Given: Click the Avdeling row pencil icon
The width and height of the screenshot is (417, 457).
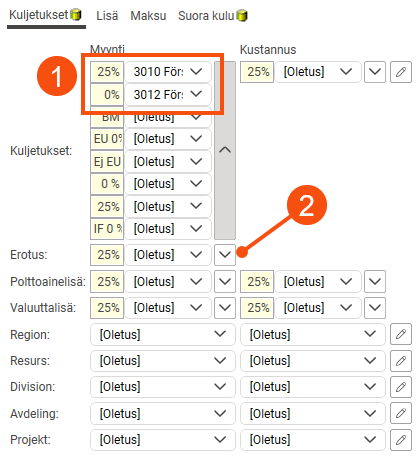Looking at the screenshot, I should (x=401, y=413).
